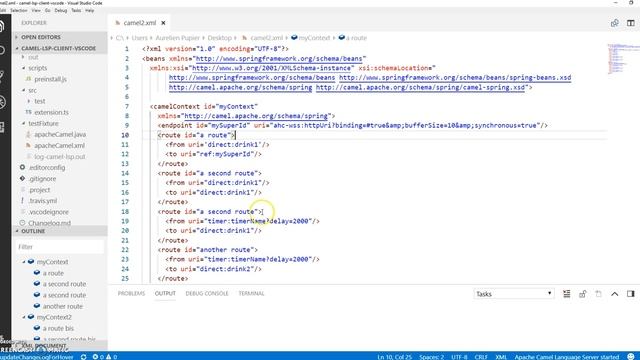Select the camel2.xml editor tab
Screen dimensions: 640x360
[x=139, y=23]
